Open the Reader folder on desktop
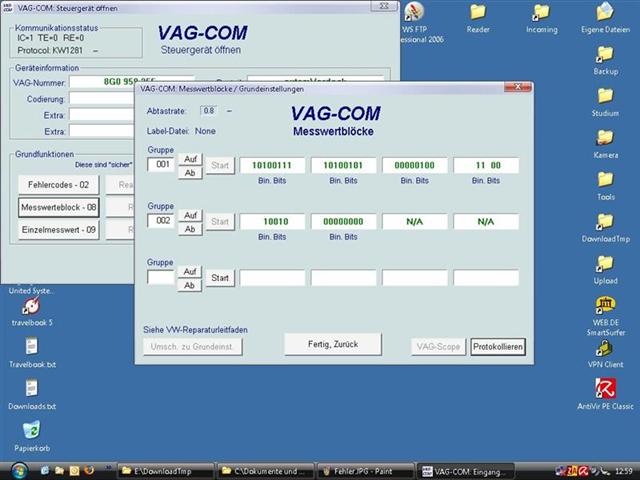Viewport: 640px width, 480px height. pos(478,12)
